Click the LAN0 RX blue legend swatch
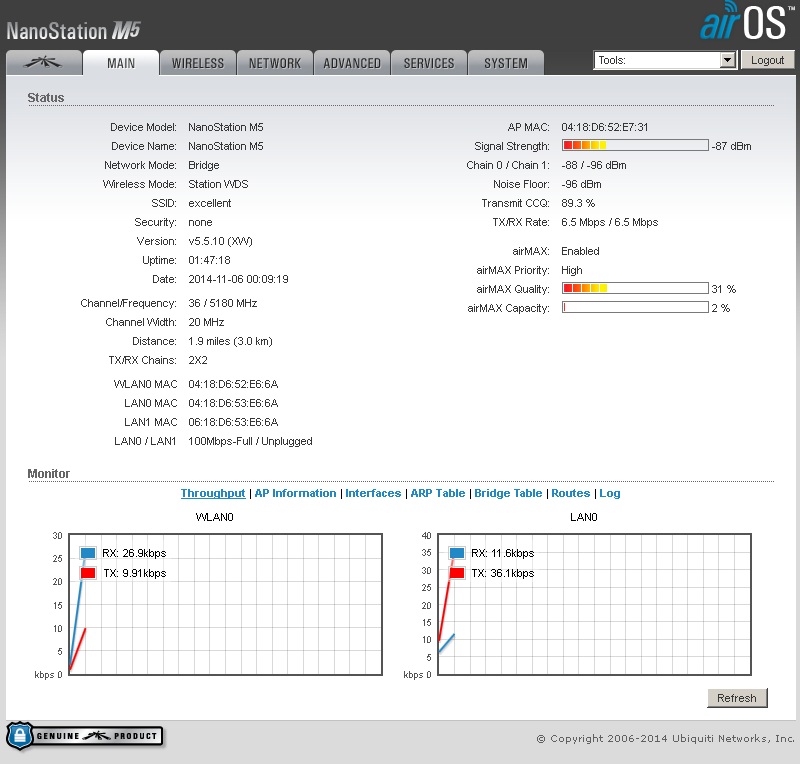 [457, 553]
